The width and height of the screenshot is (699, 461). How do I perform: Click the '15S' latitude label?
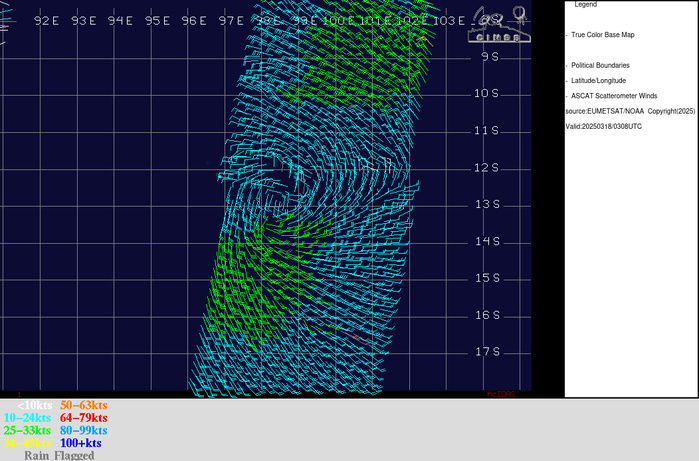tap(487, 278)
